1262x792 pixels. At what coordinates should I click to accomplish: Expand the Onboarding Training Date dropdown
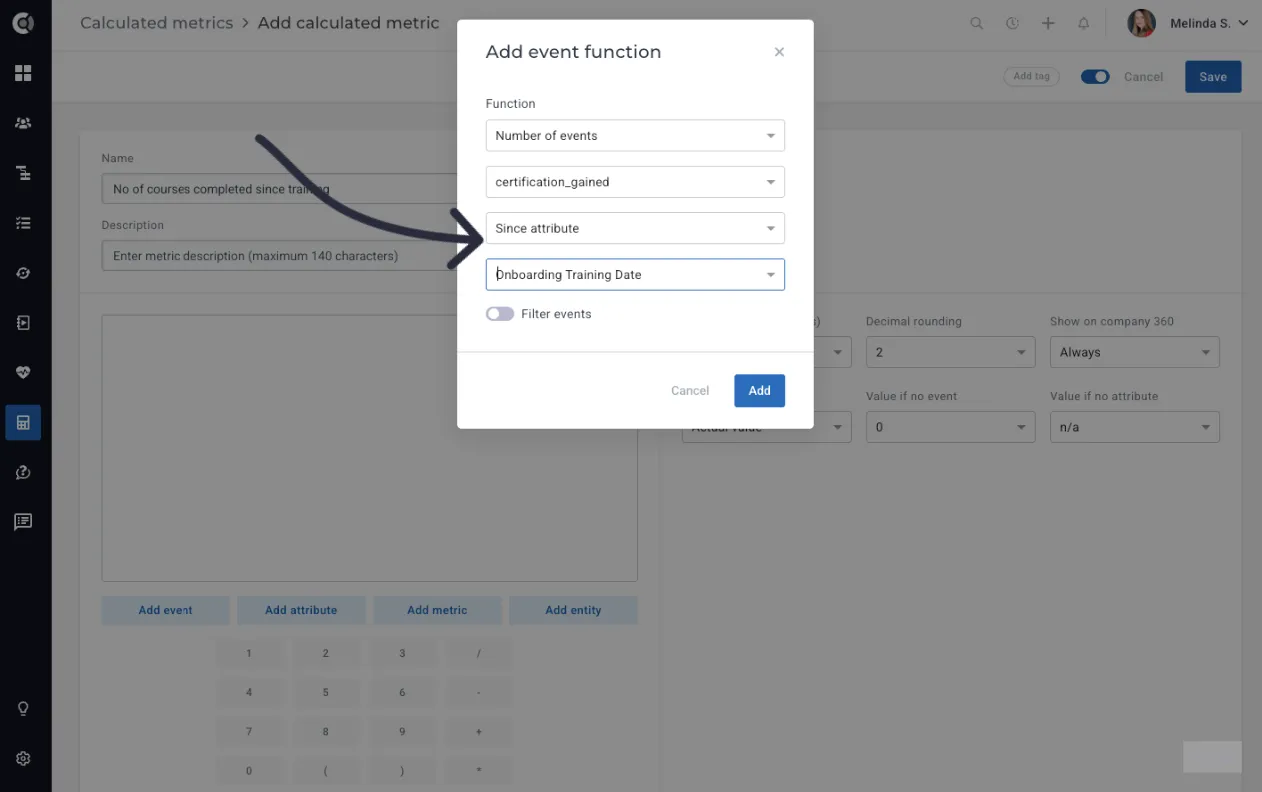[x=635, y=274]
